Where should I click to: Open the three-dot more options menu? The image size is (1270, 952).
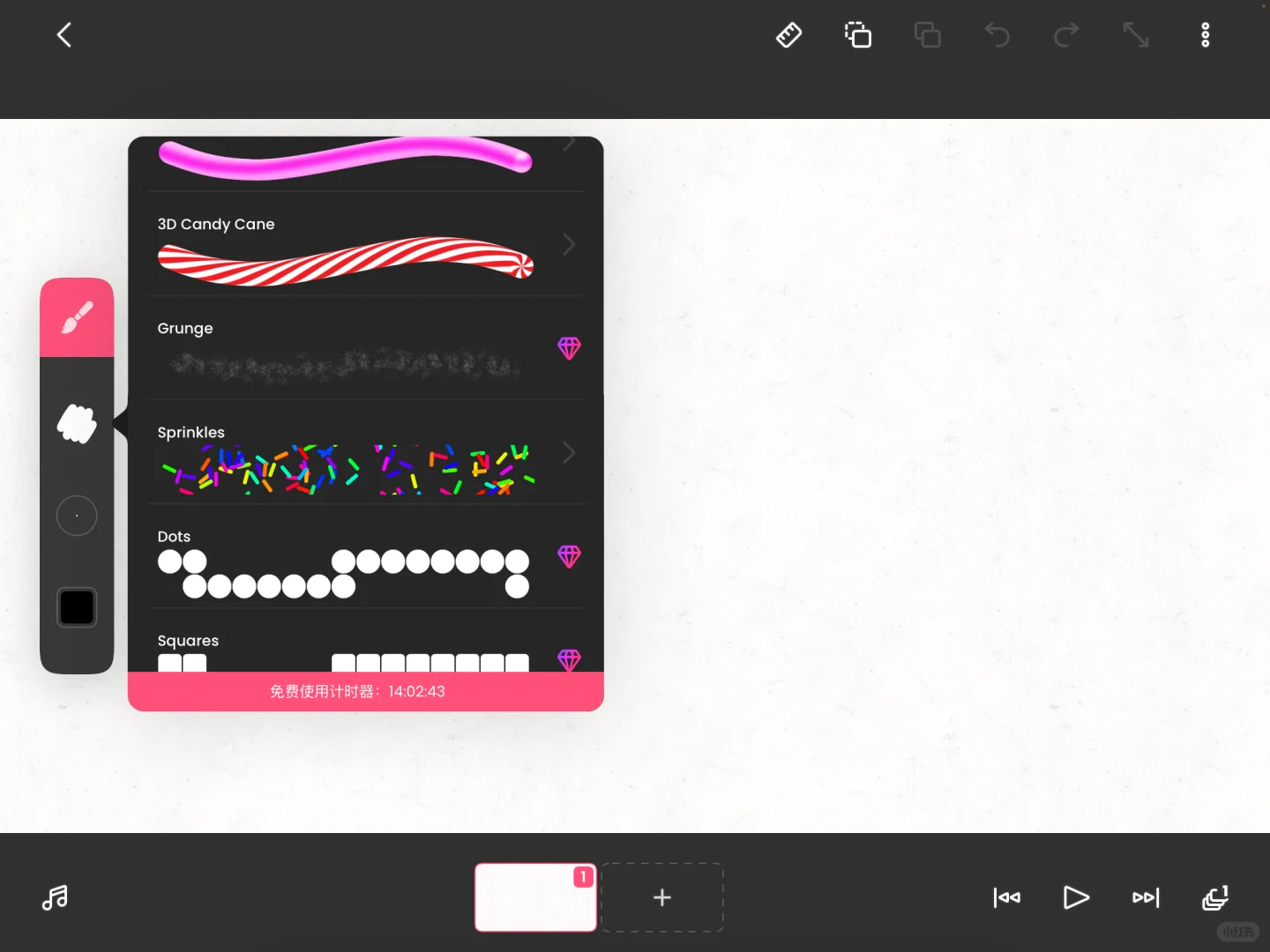1206,35
